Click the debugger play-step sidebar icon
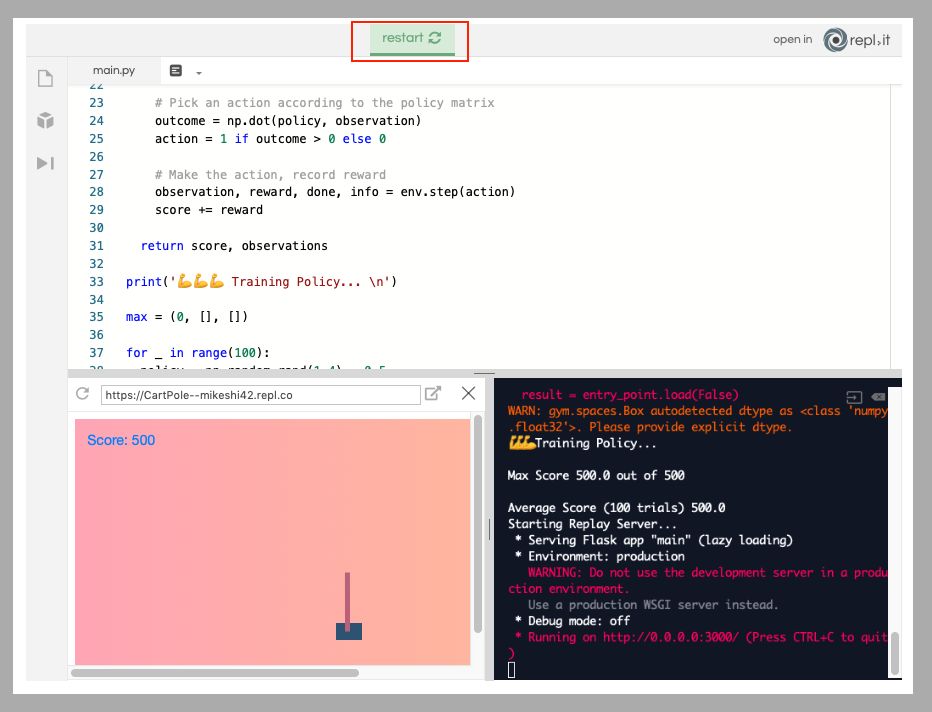The height and width of the screenshot is (712, 932). click(x=45, y=163)
